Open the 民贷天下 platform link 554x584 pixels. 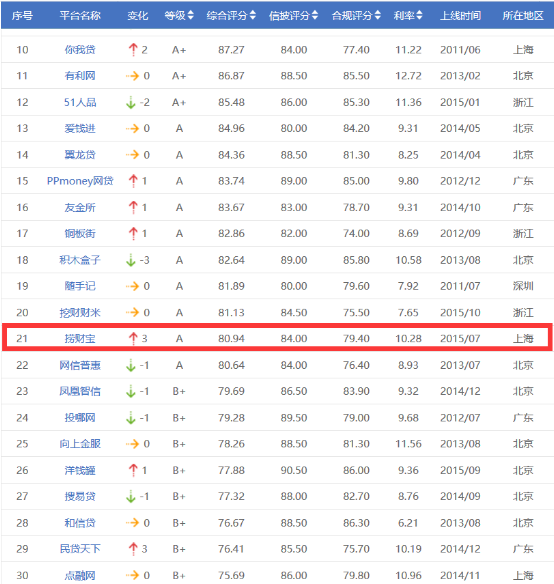click(x=80, y=549)
